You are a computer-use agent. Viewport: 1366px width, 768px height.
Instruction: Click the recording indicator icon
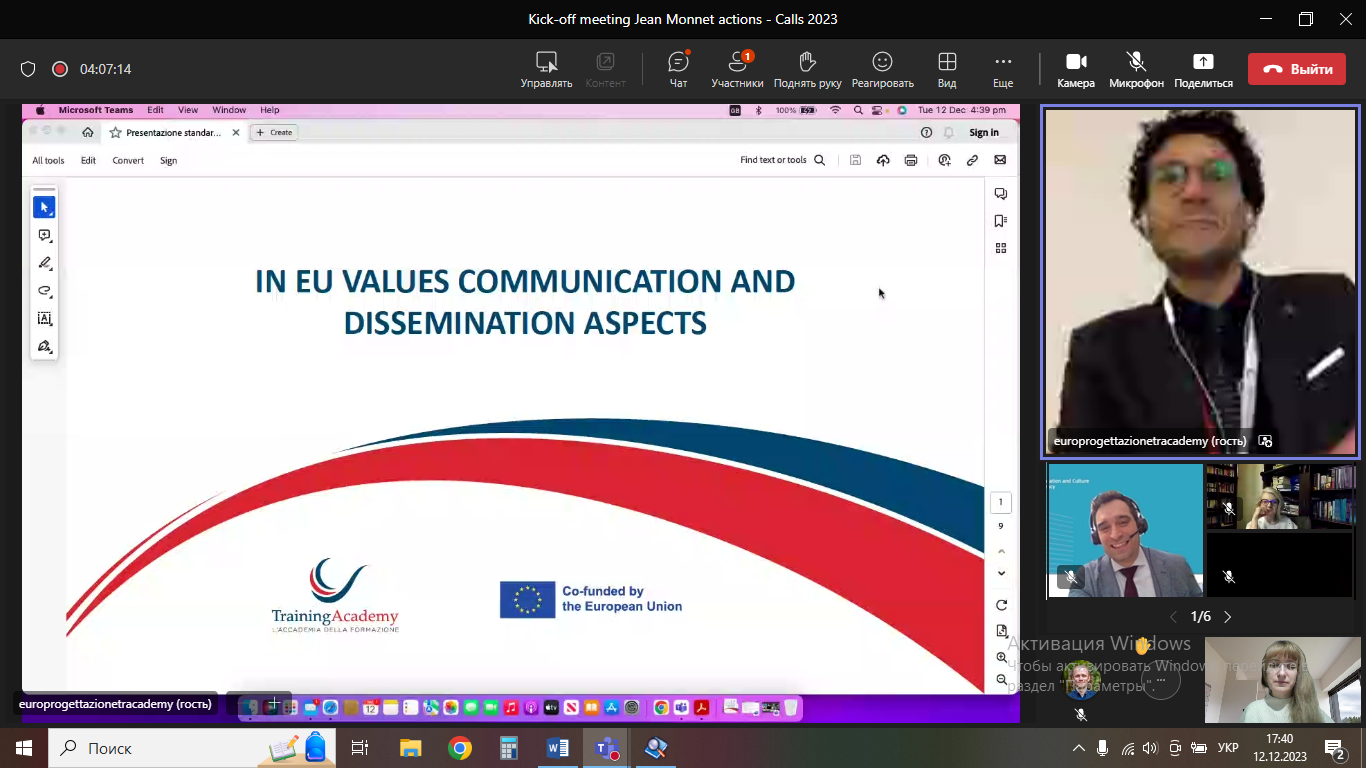(60, 69)
